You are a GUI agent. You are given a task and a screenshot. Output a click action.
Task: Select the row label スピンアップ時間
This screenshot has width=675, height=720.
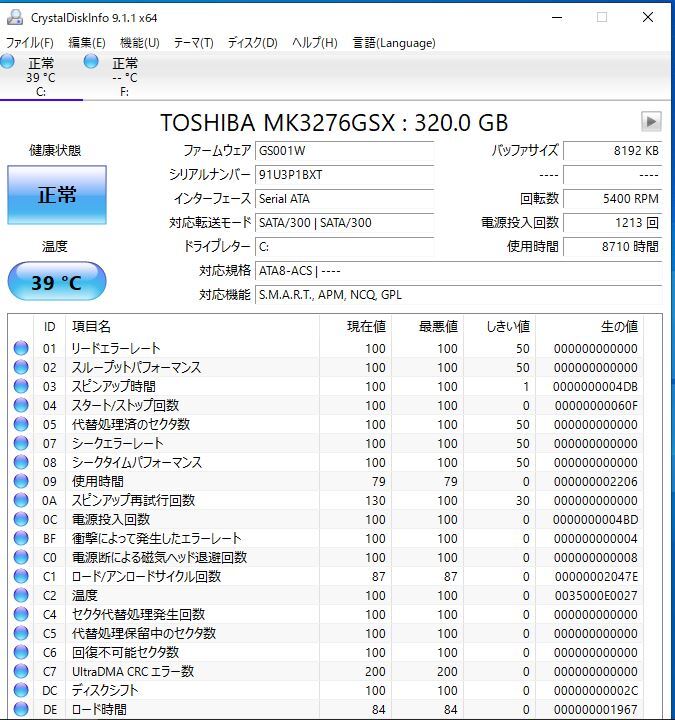pyautogui.click(x=113, y=386)
